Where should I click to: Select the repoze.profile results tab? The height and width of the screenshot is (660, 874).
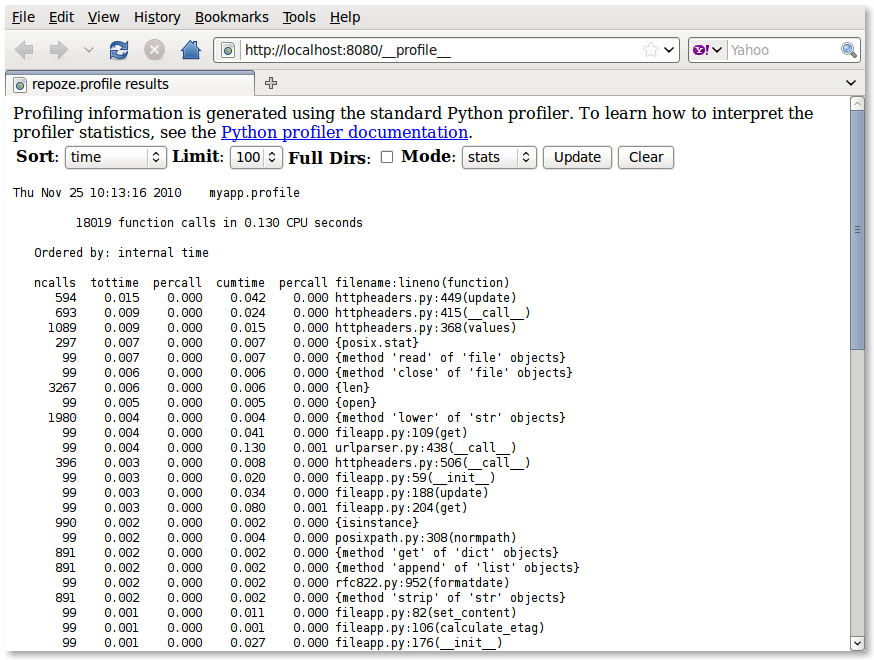(x=130, y=84)
